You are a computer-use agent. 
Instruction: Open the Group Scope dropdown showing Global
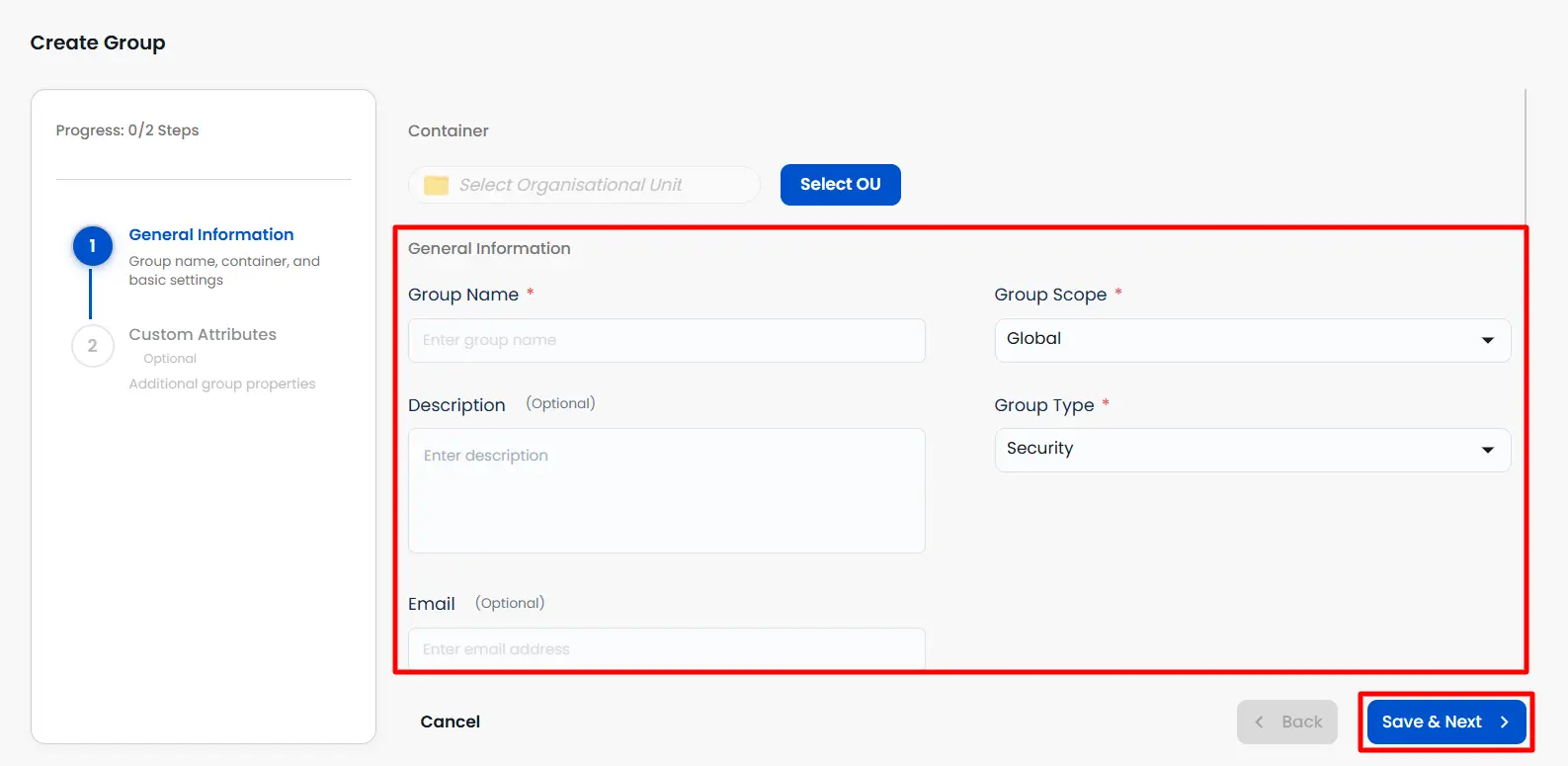click(1253, 340)
